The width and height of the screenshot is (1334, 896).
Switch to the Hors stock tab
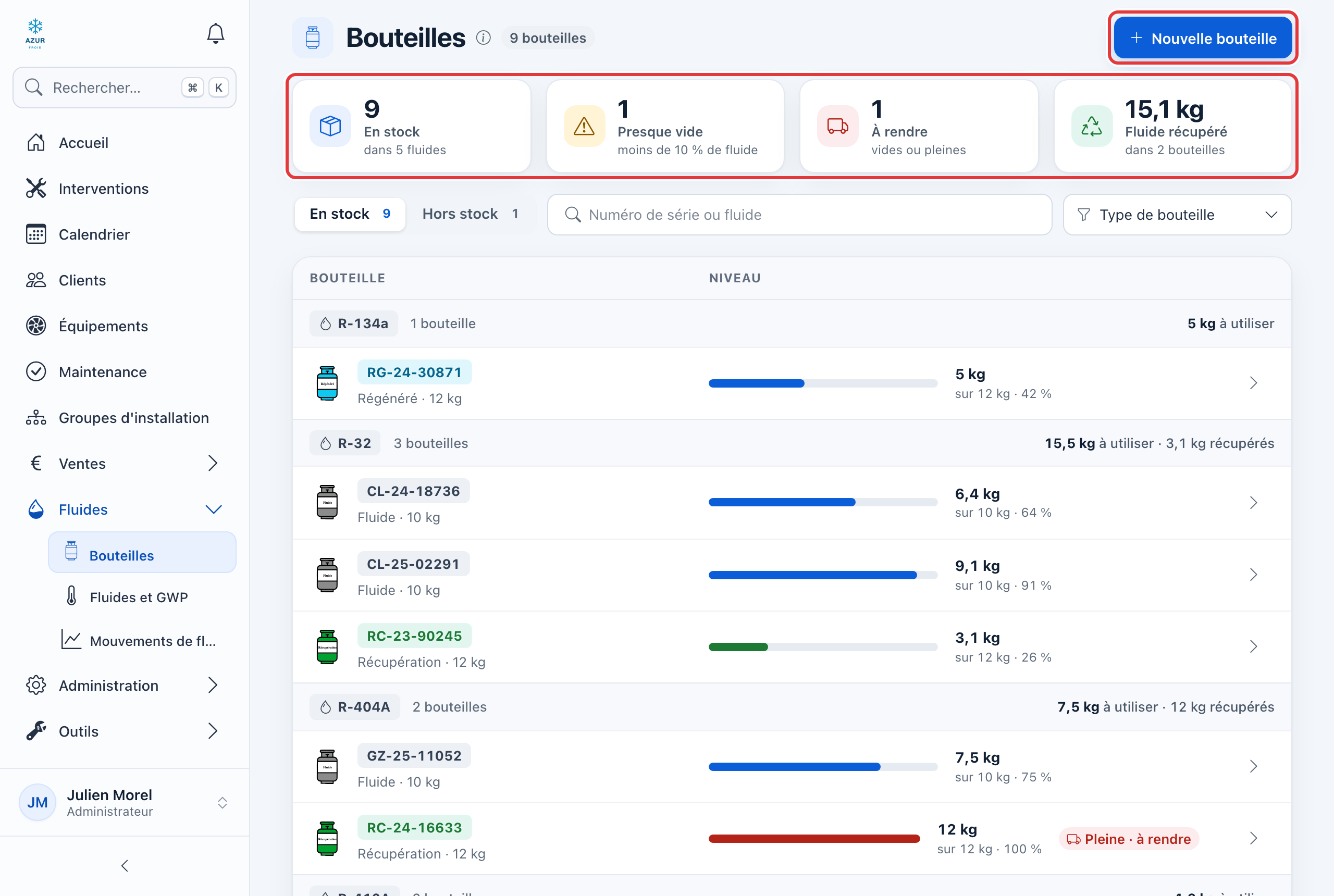pos(471,214)
